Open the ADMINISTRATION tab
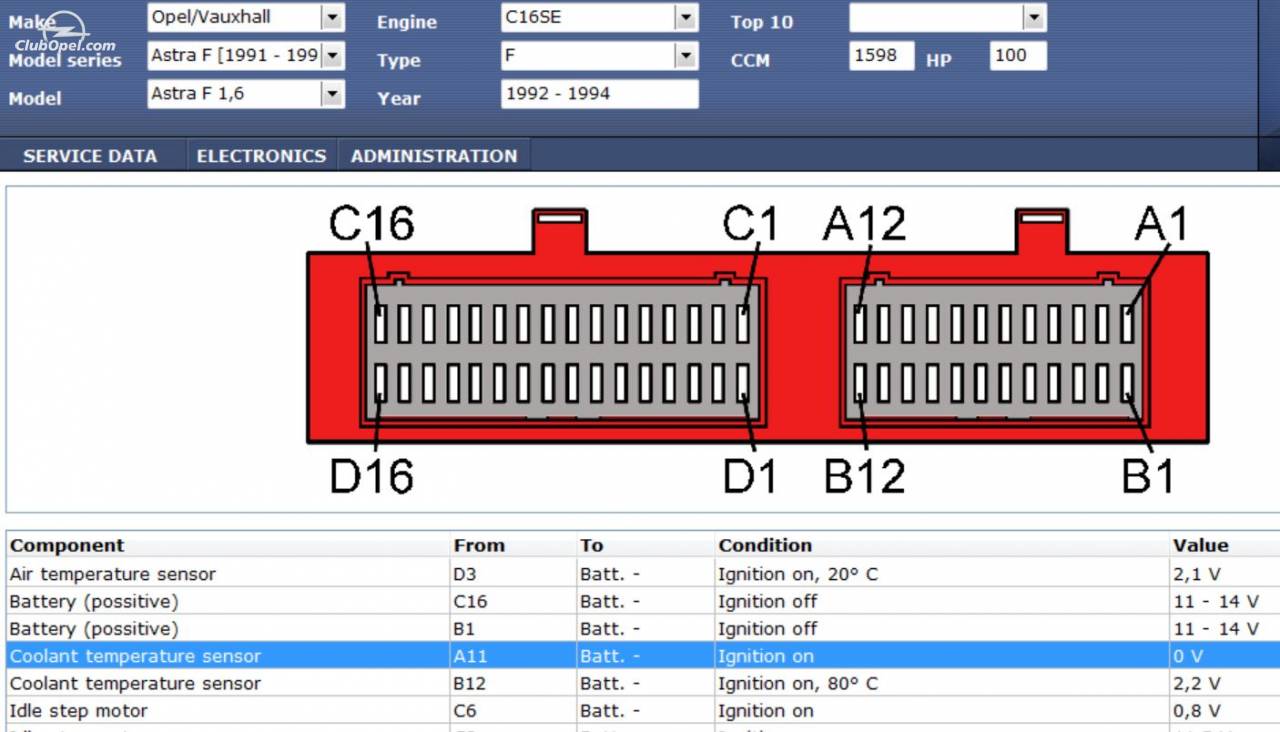Viewport: 1280px width, 732px height. 434,156
